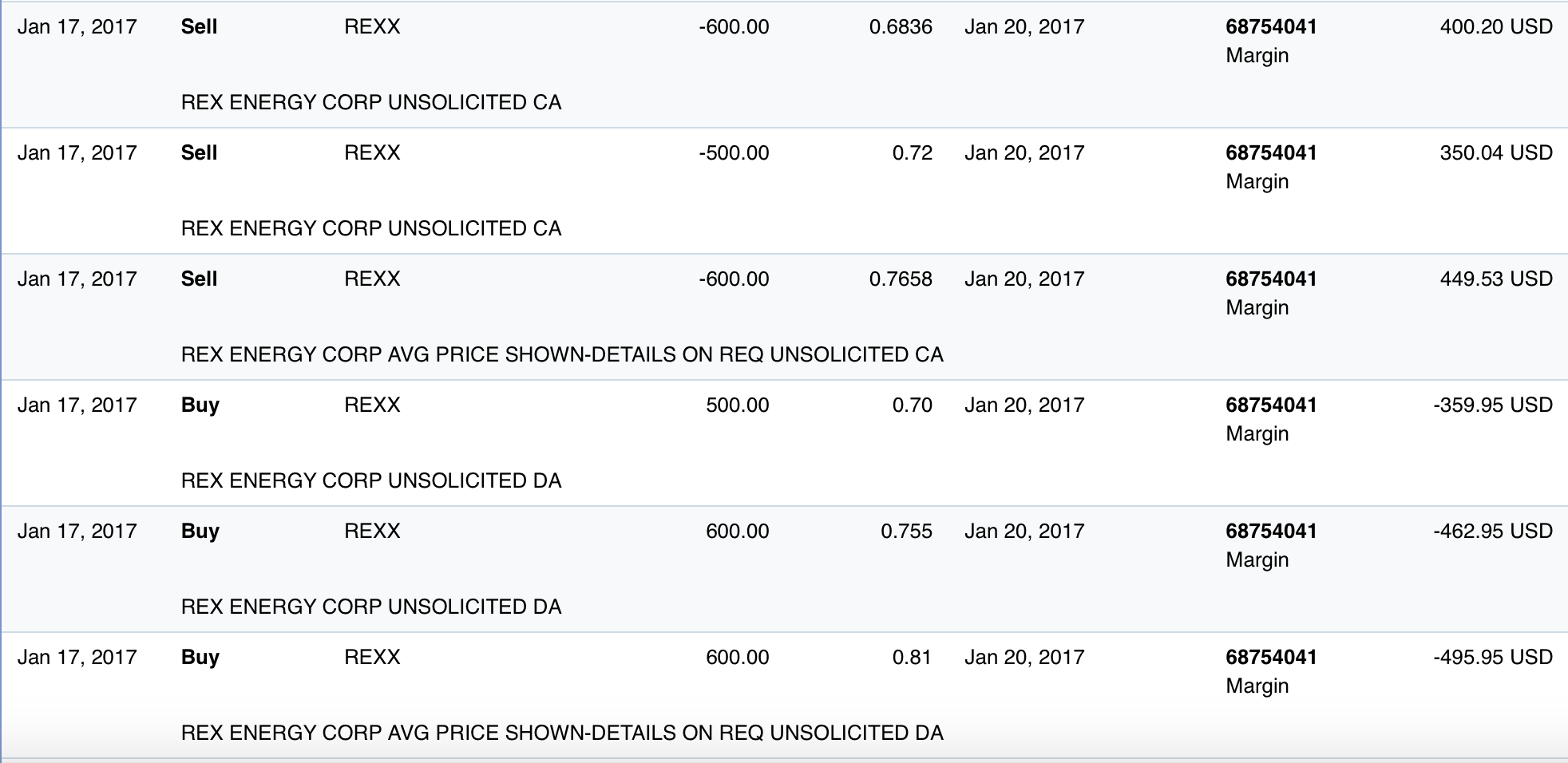Select the last row's AVG PRICE UNSOLICITED DA description
This screenshot has width=1568, height=763.
[x=561, y=733]
